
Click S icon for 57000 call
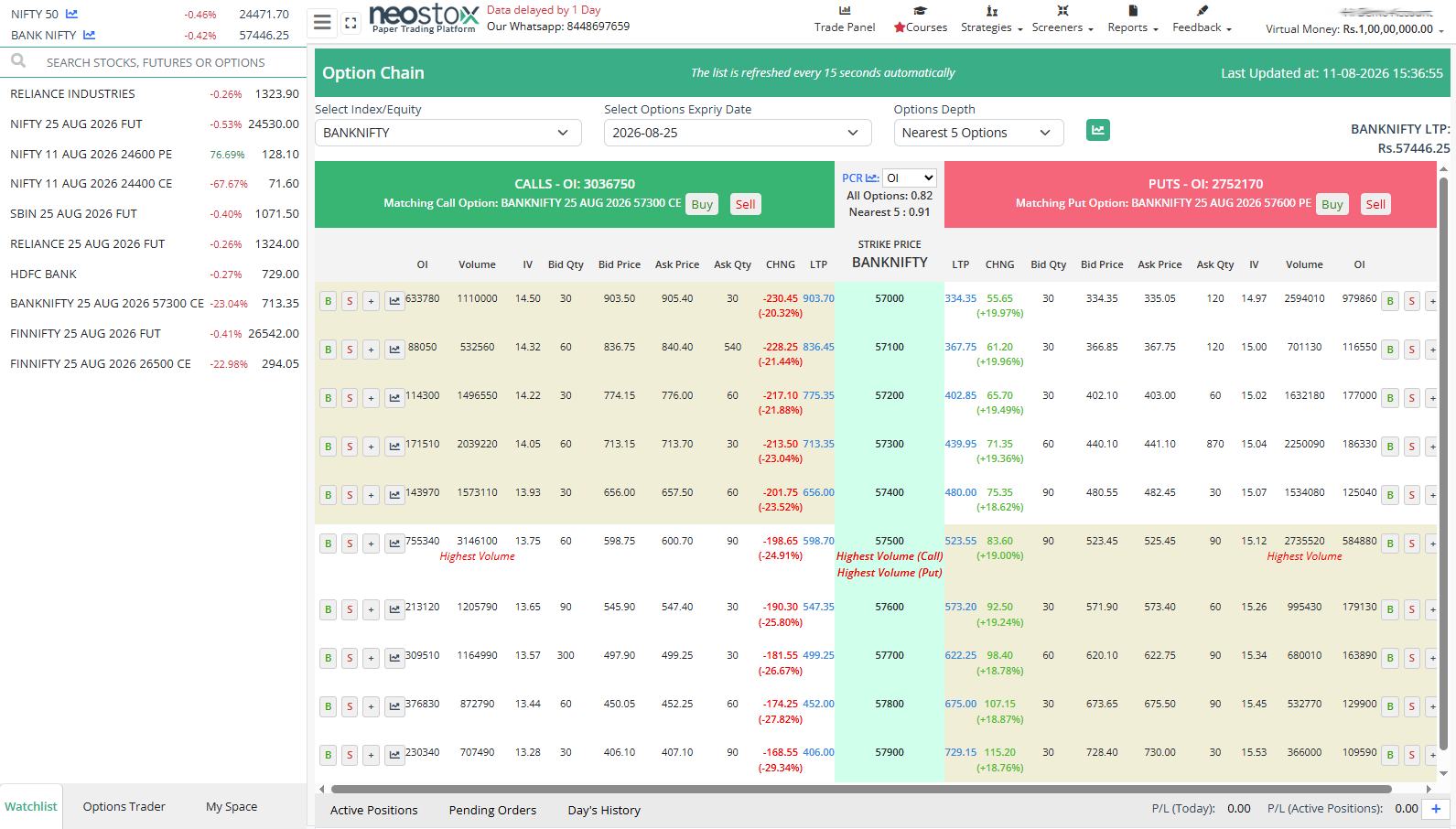350,301
